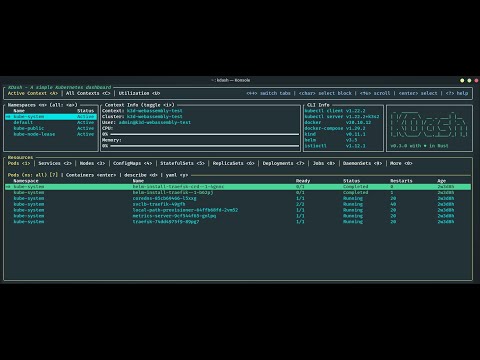The image size is (480, 360).
Task: Click the yaml hint above pods table
Action: (x=177, y=175)
